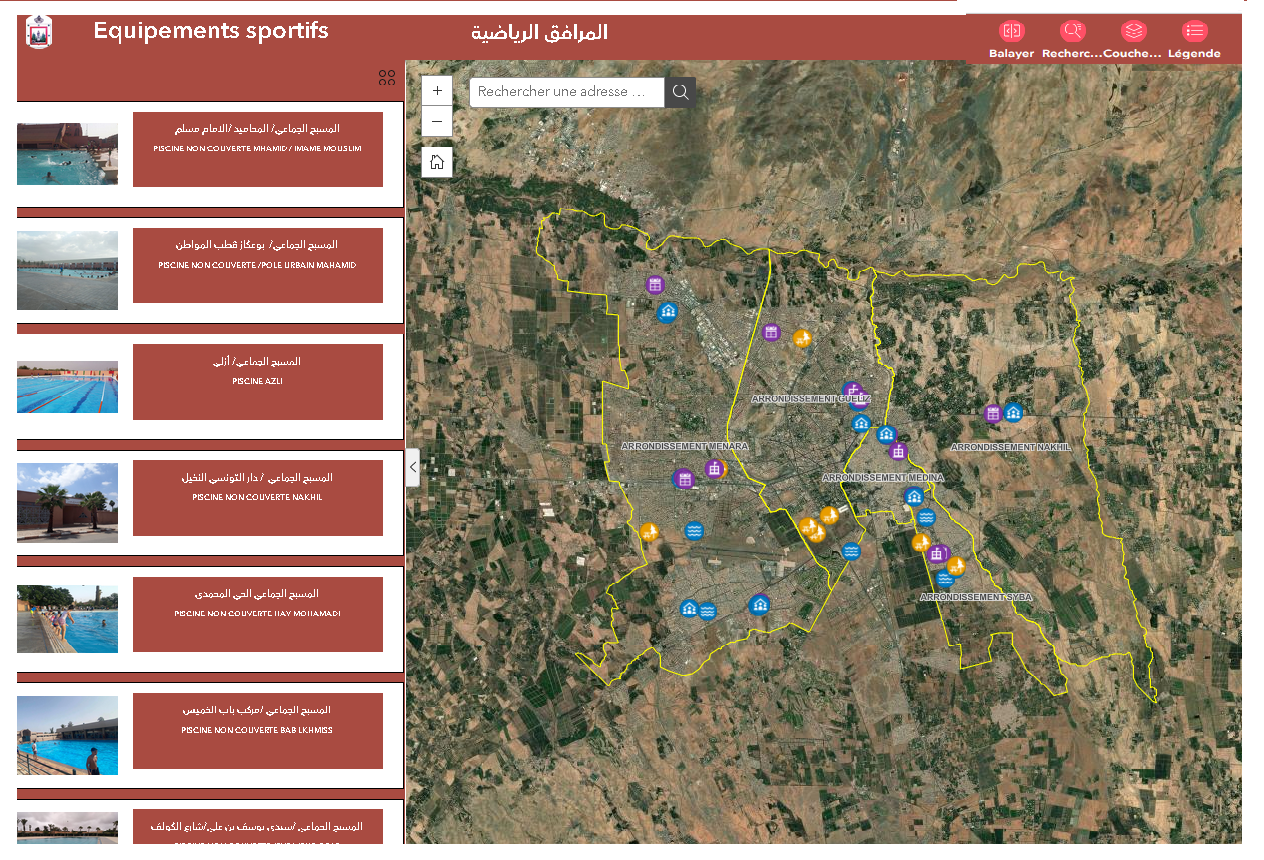This screenshot has width=1264, height=860.
Task: Zoom out of the map
Action: pos(437,122)
